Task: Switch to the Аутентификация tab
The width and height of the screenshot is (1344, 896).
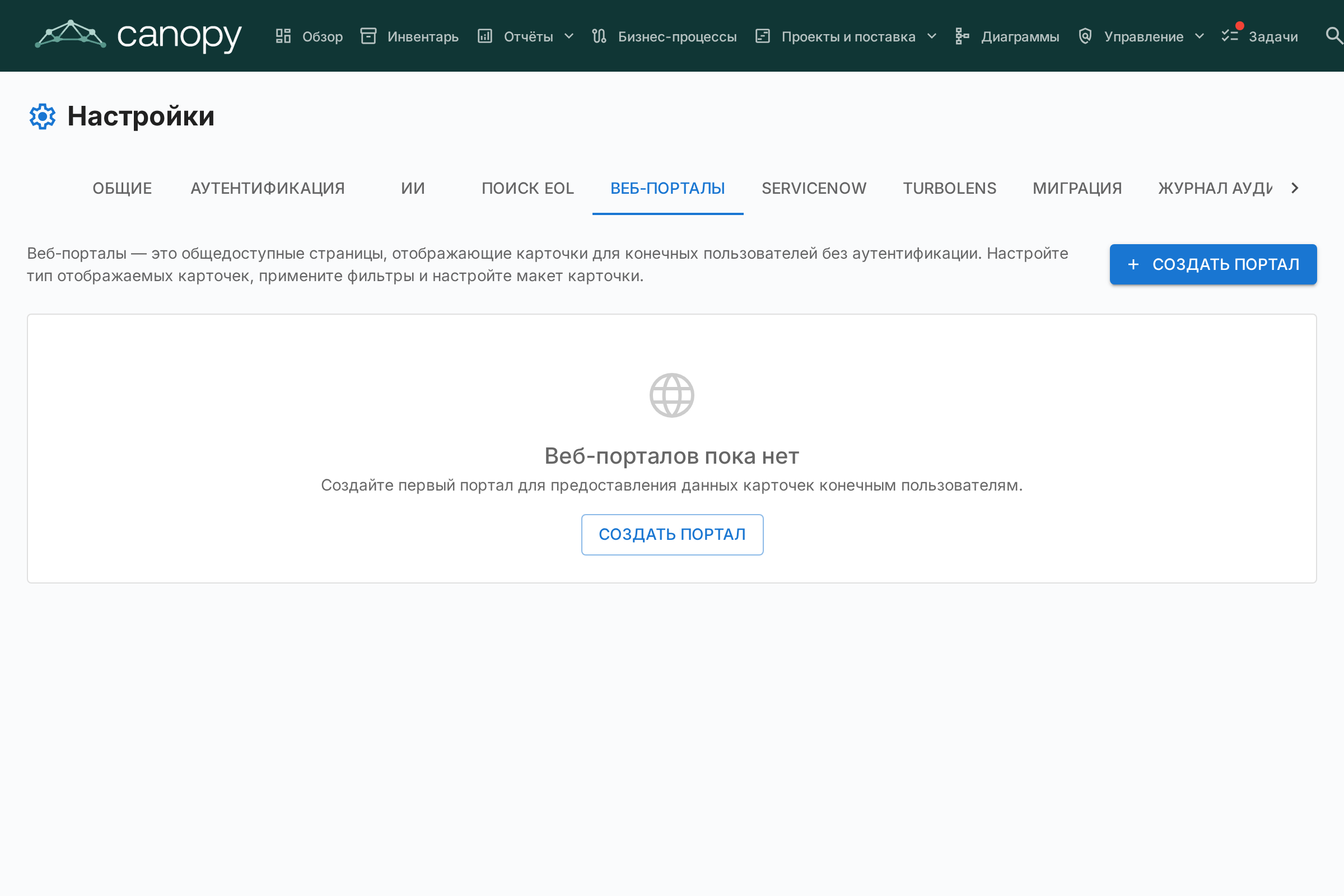Action: [268, 188]
